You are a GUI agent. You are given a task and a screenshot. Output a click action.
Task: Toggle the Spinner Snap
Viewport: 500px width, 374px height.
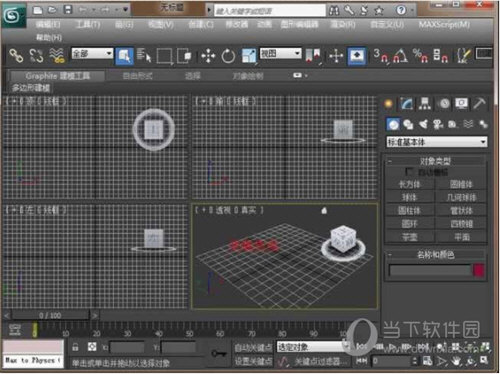coord(440,56)
